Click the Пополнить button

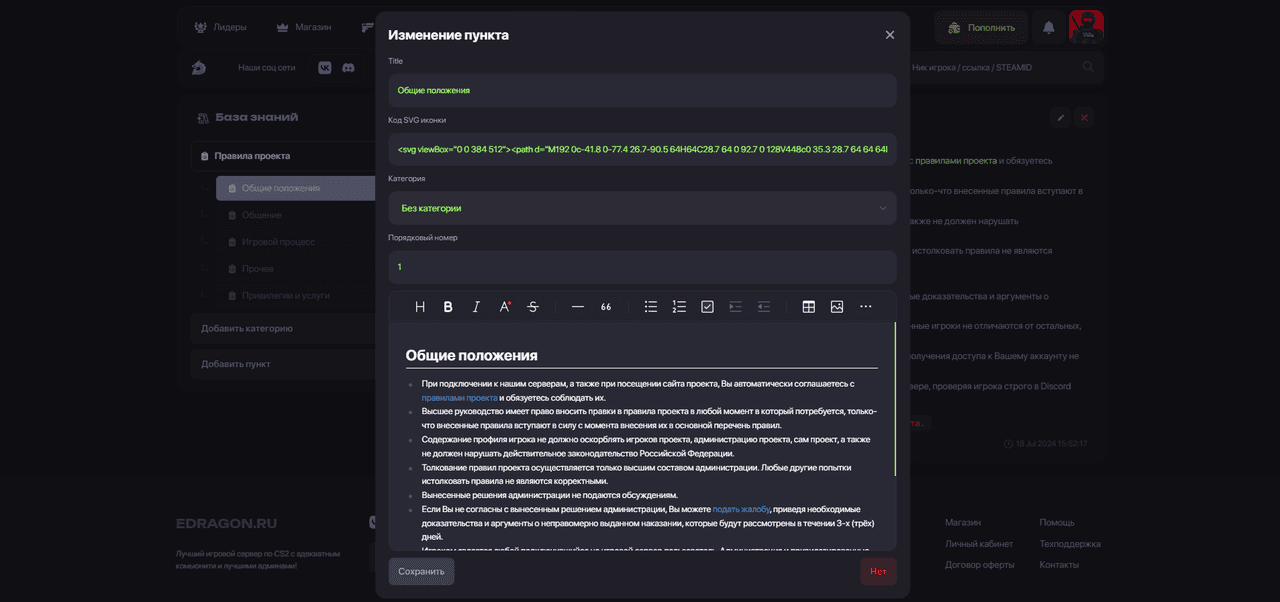coord(981,28)
